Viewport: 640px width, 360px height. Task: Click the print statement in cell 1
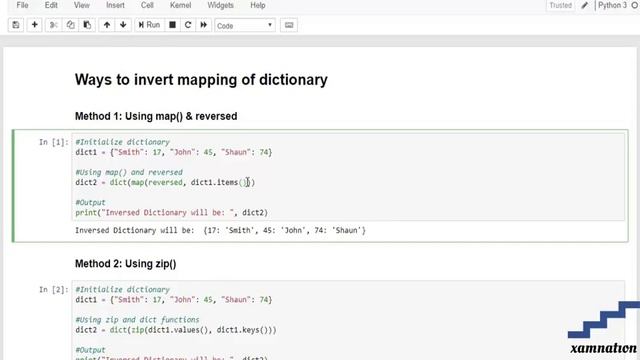(171, 213)
